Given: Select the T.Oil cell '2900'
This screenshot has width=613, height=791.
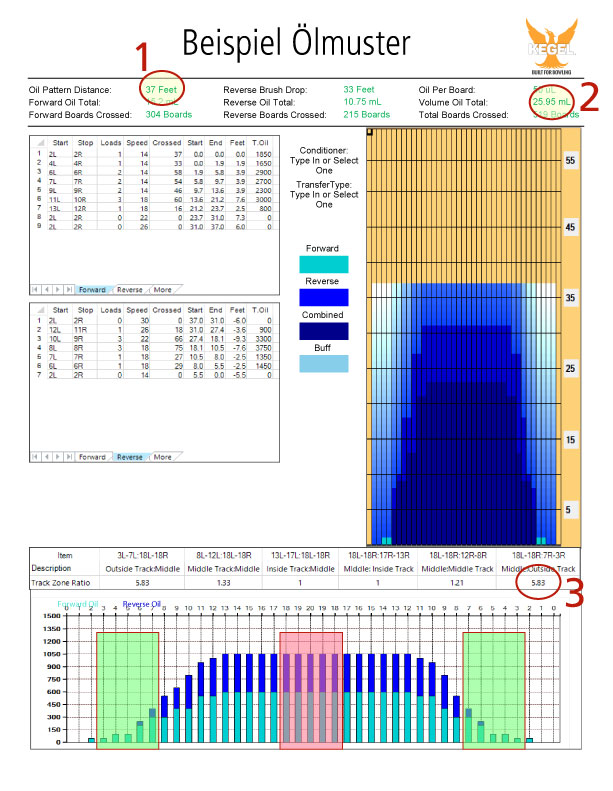Looking at the screenshot, I should click(x=263, y=173).
